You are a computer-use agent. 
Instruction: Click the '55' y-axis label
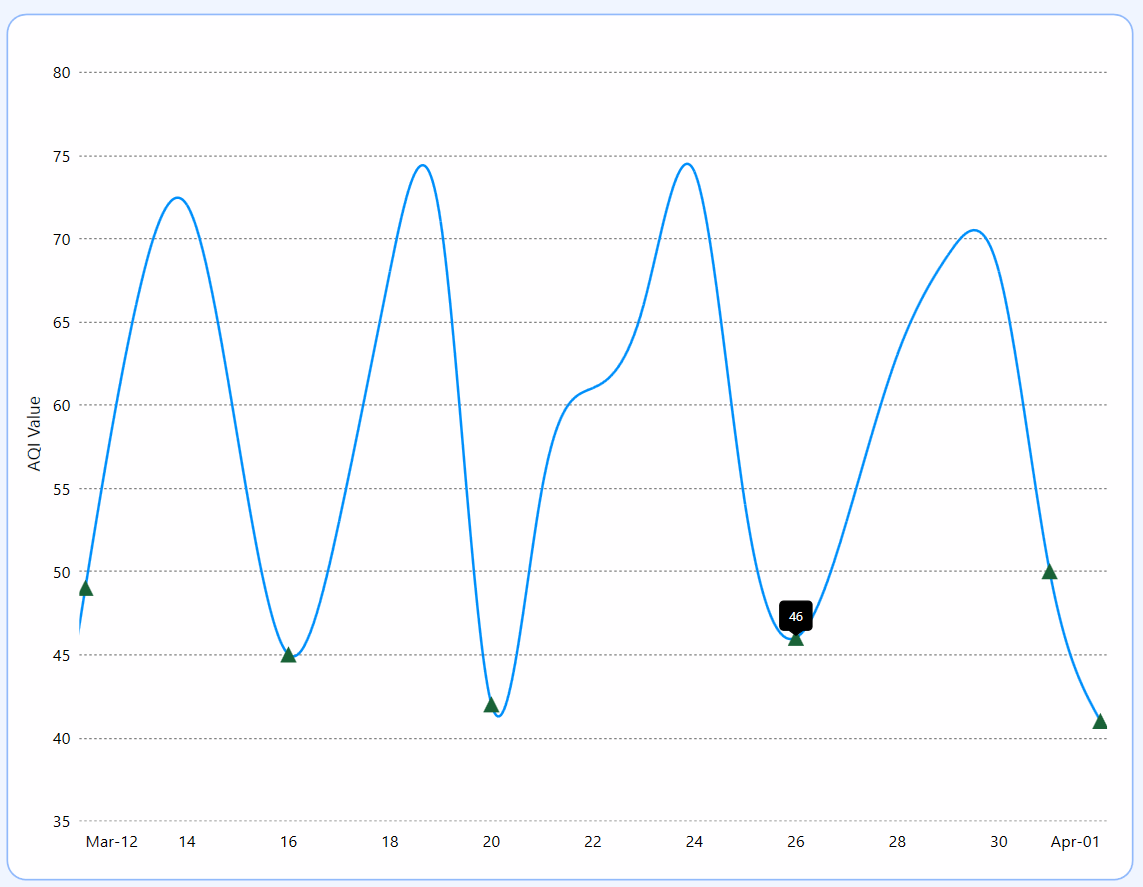pos(62,489)
